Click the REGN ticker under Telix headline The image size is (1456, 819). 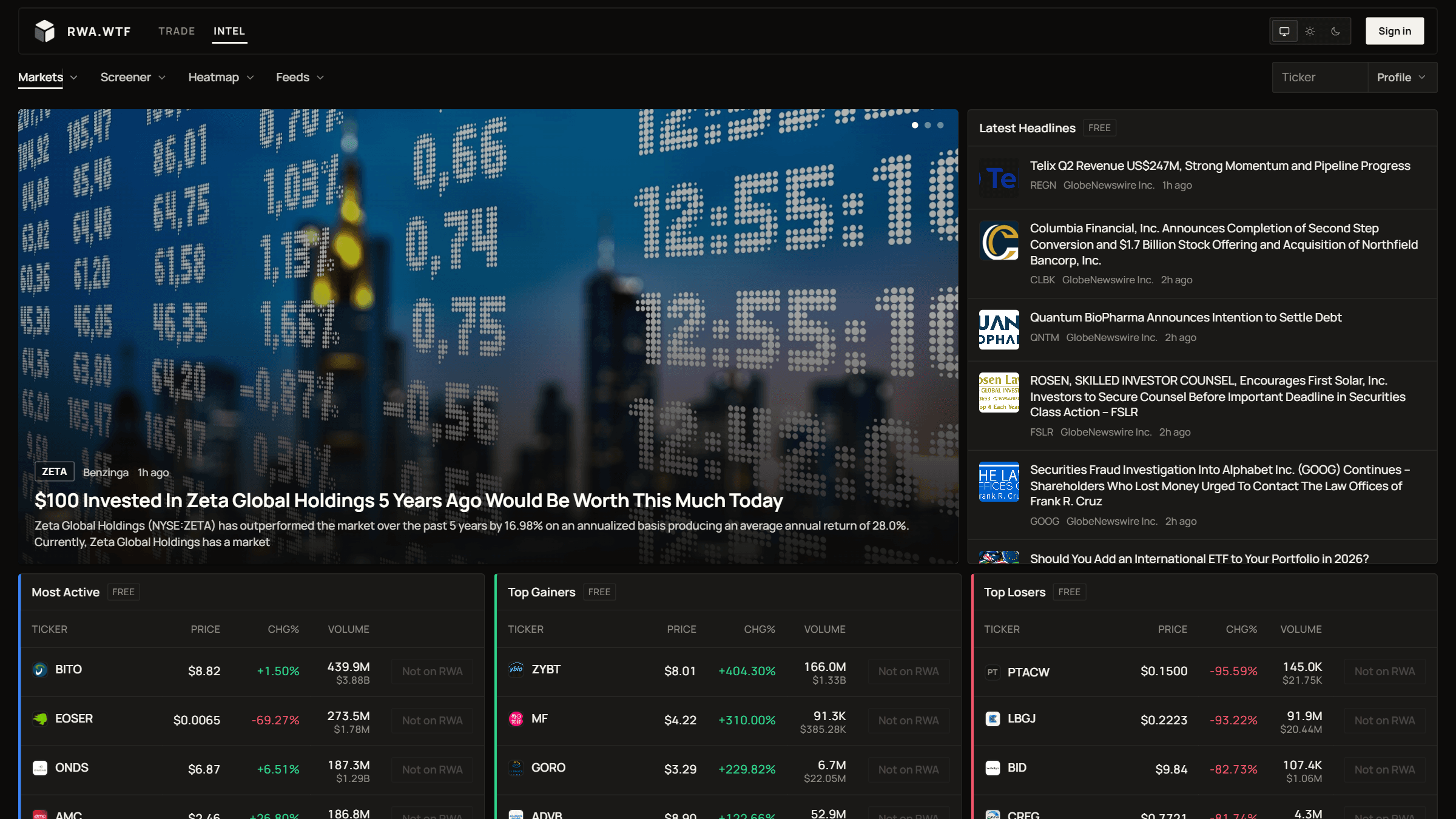click(x=1043, y=185)
